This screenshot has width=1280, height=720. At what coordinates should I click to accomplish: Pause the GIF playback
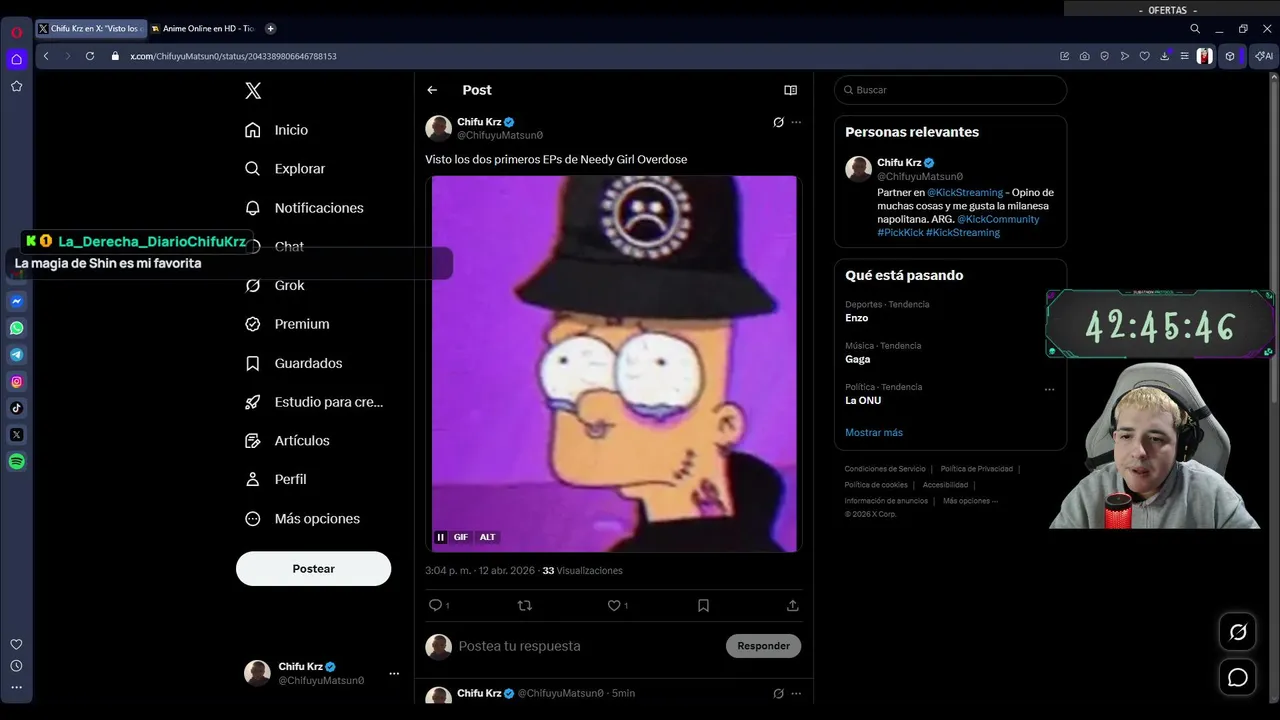(x=440, y=537)
